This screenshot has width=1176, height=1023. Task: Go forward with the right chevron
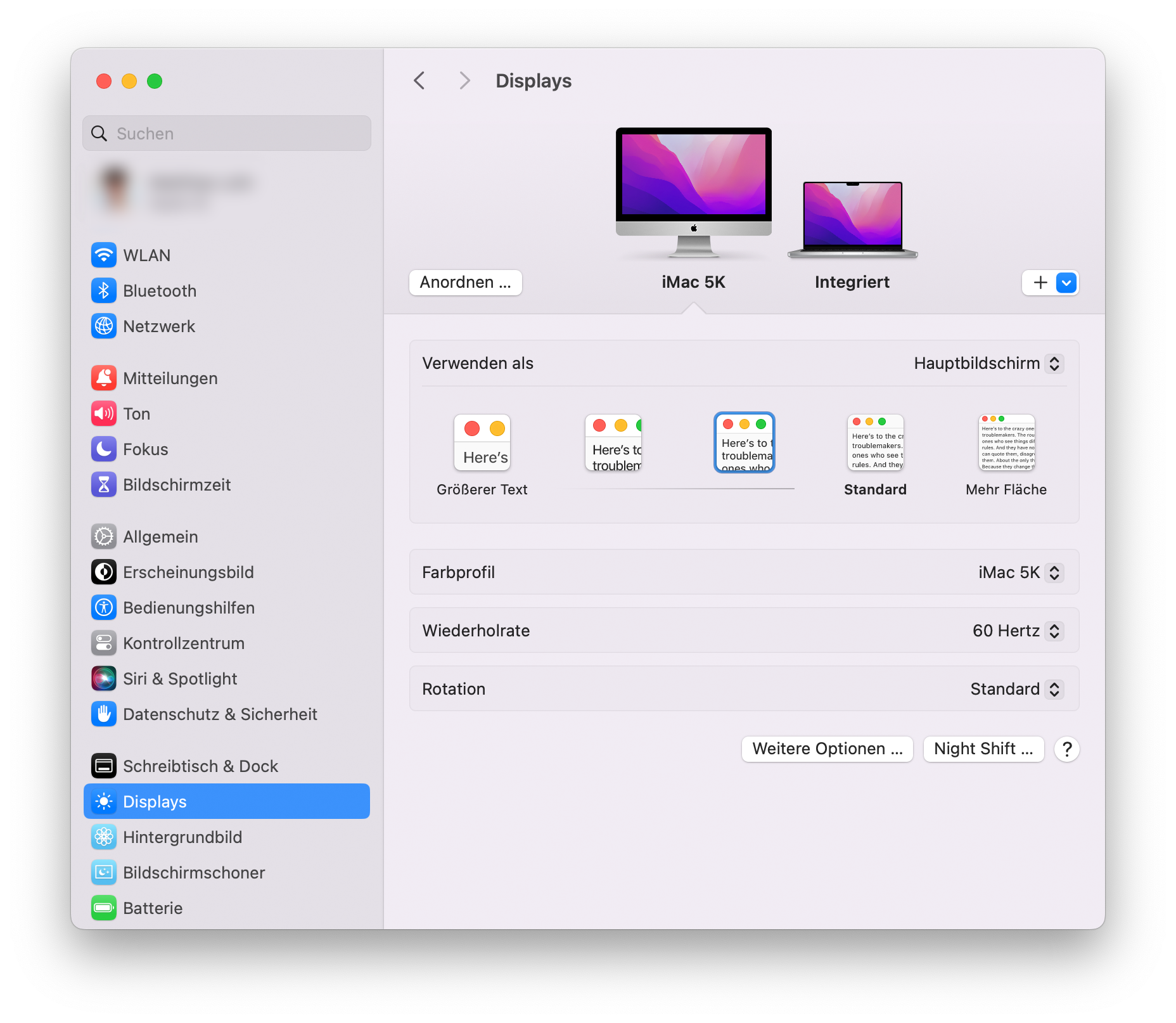tap(464, 81)
